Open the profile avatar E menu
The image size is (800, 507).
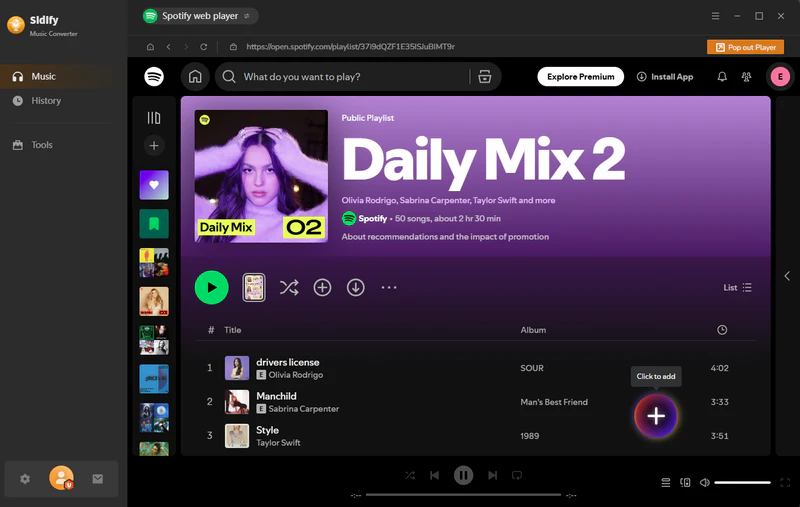(780, 77)
